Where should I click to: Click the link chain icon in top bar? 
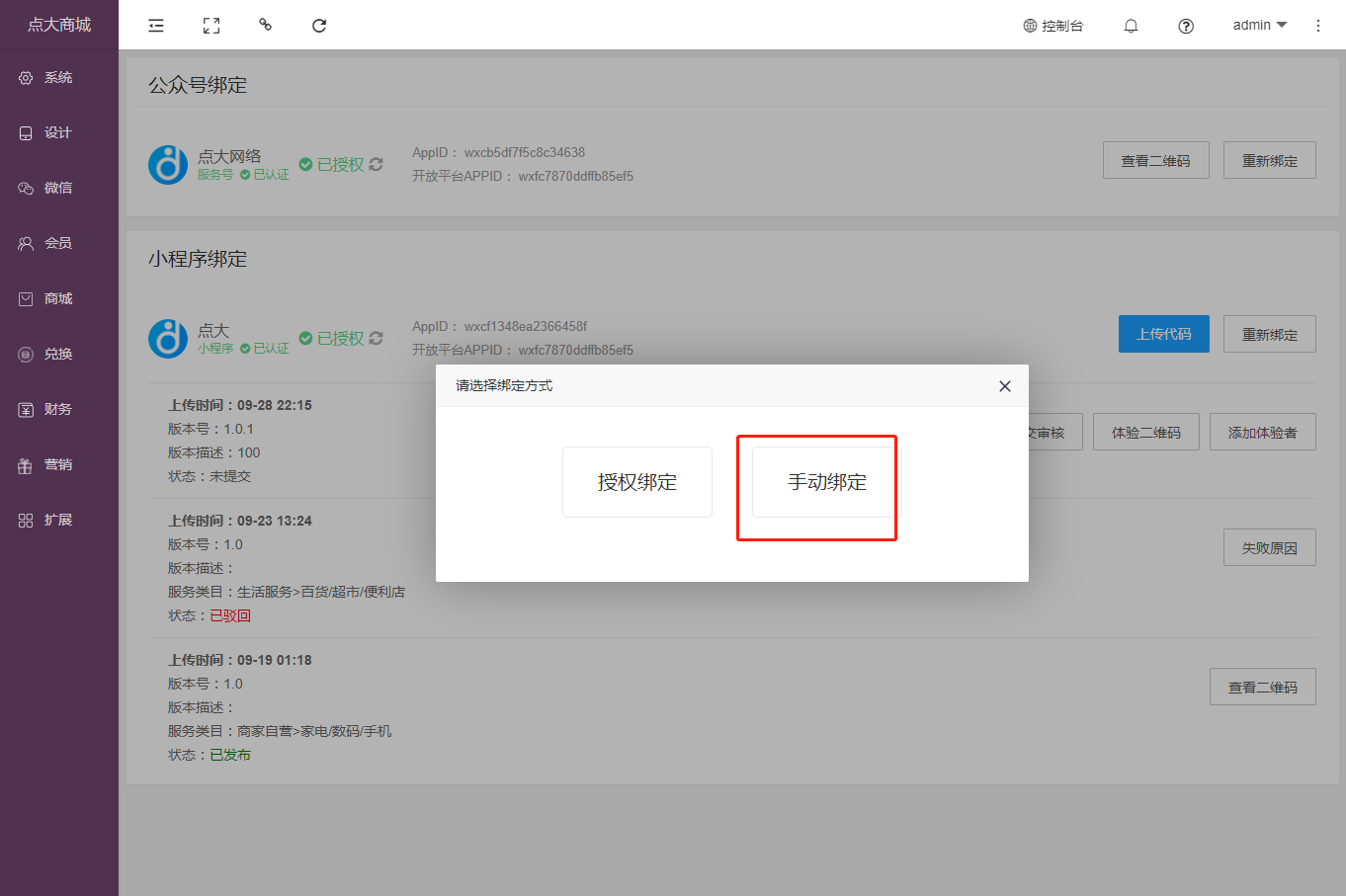[x=265, y=25]
